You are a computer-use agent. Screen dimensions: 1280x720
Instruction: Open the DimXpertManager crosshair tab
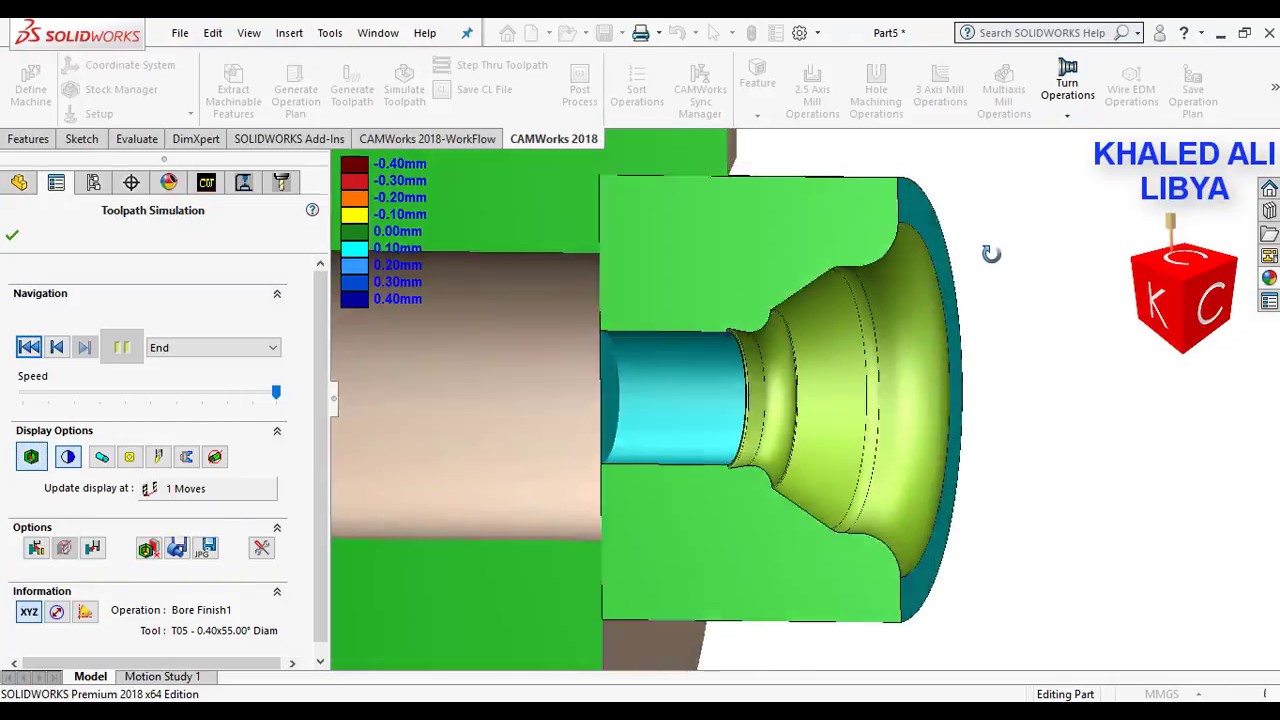click(131, 182)
